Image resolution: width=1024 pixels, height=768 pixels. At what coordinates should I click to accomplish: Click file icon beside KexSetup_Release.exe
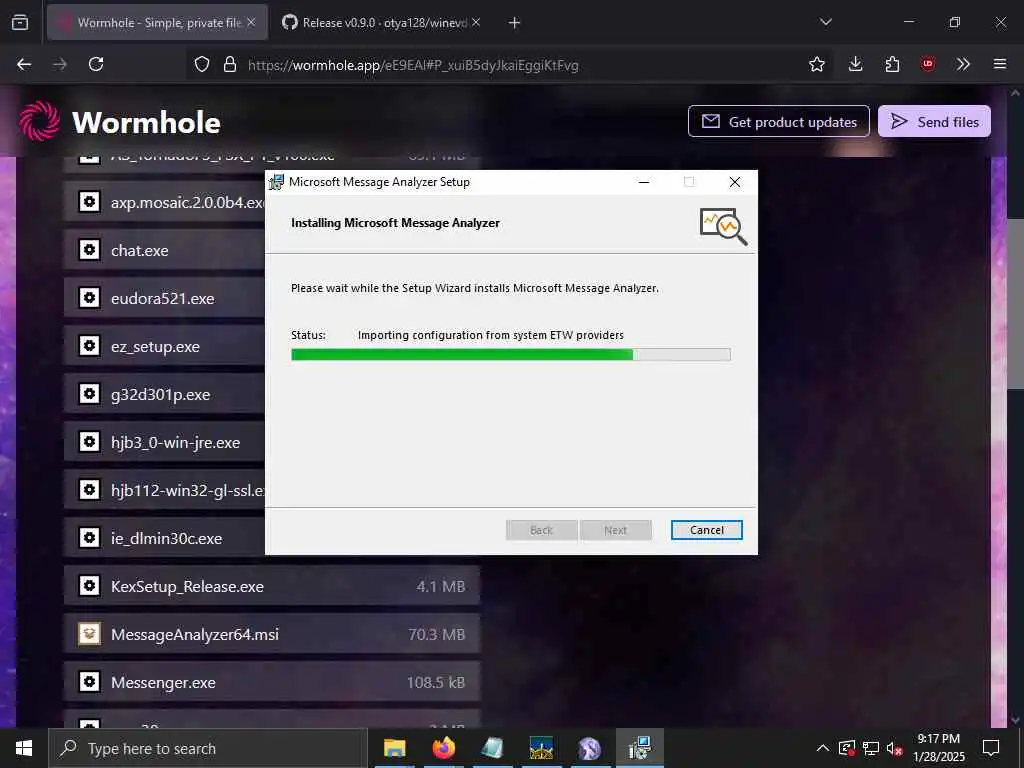(89, 586)
